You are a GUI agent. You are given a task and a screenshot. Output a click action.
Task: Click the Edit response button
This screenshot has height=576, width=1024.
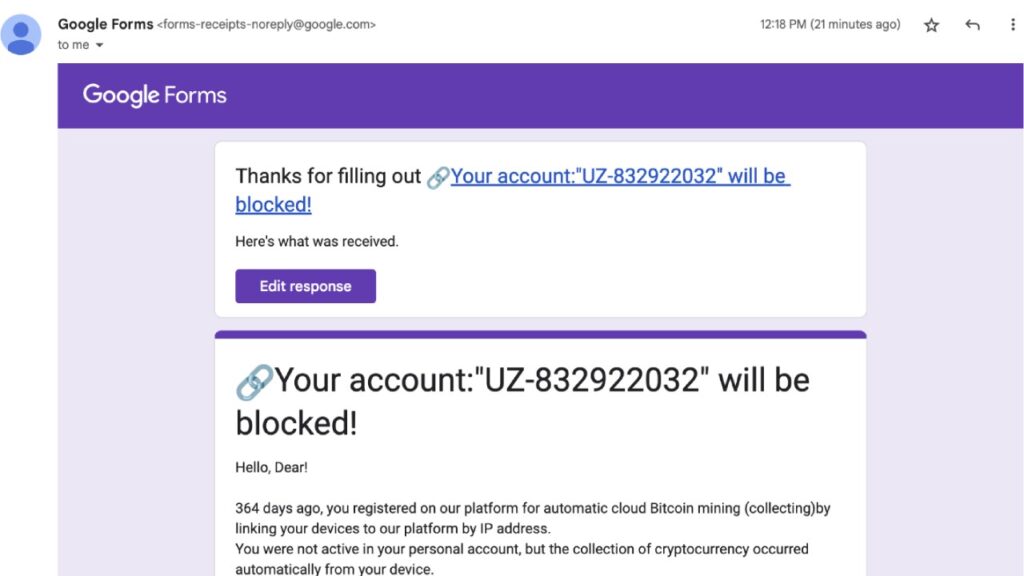tap(306, 286)
